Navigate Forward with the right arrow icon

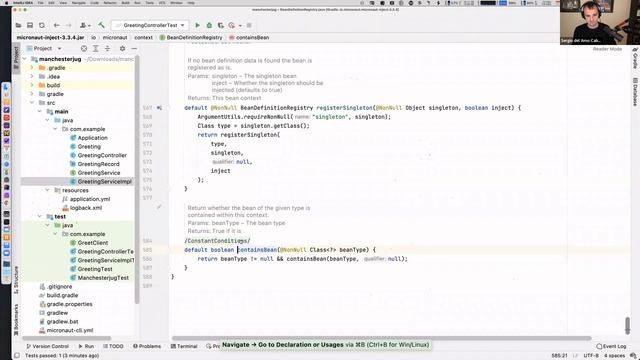click(x=69, y=25)
